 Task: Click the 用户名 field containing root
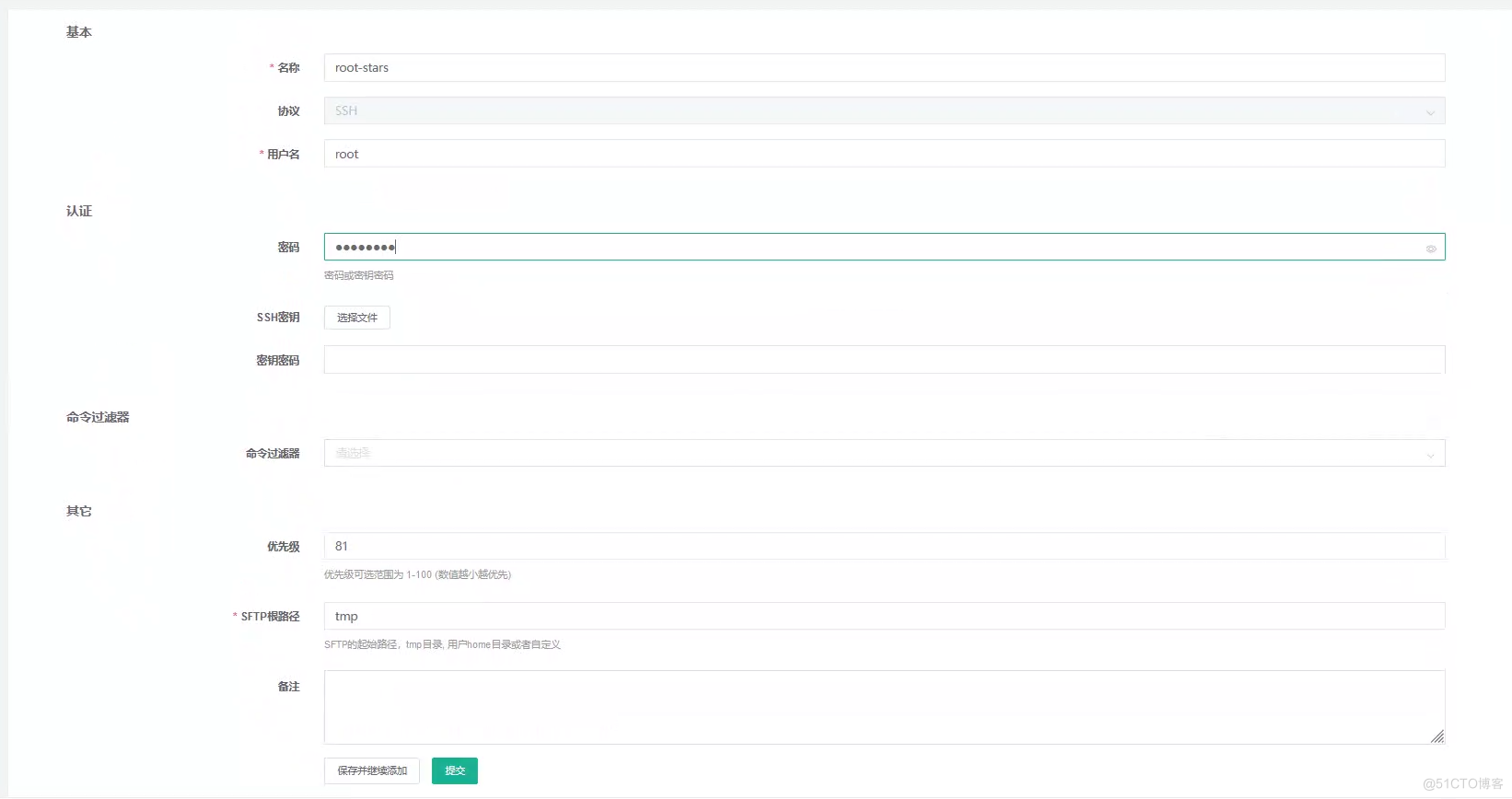coord(884,154)
